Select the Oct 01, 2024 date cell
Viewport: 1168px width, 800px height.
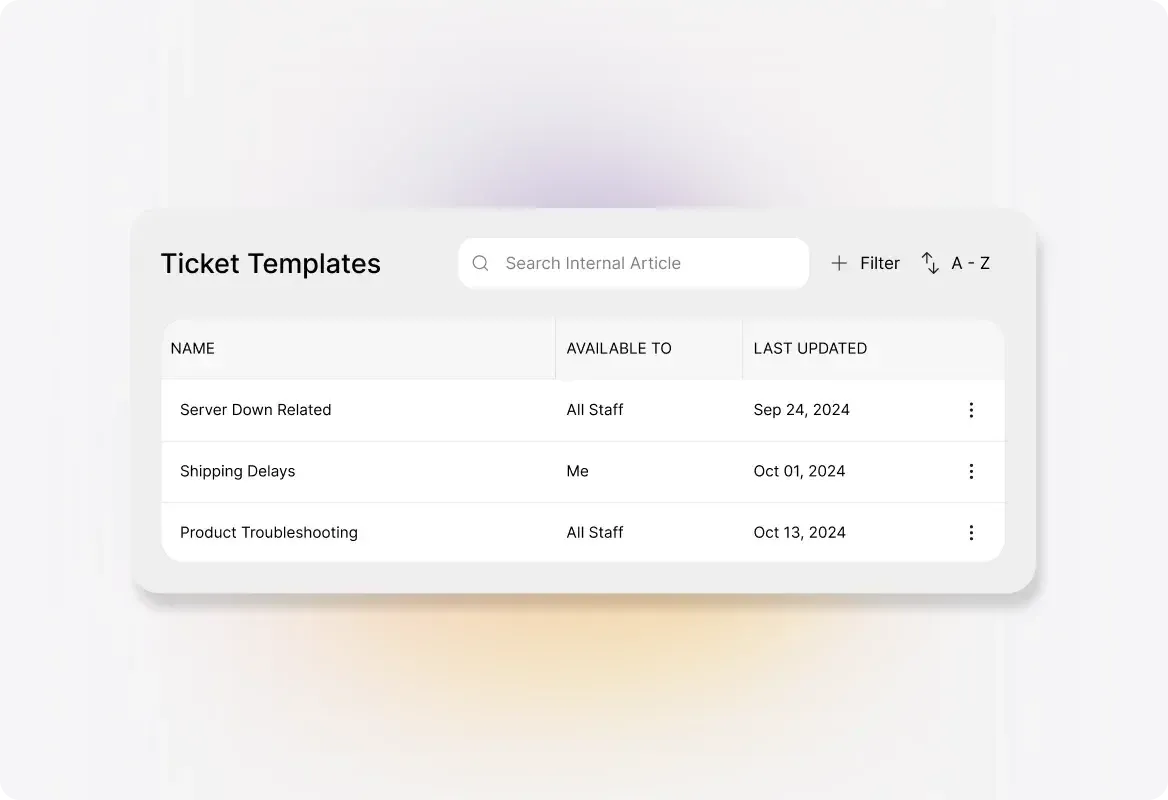coord(799,471)
